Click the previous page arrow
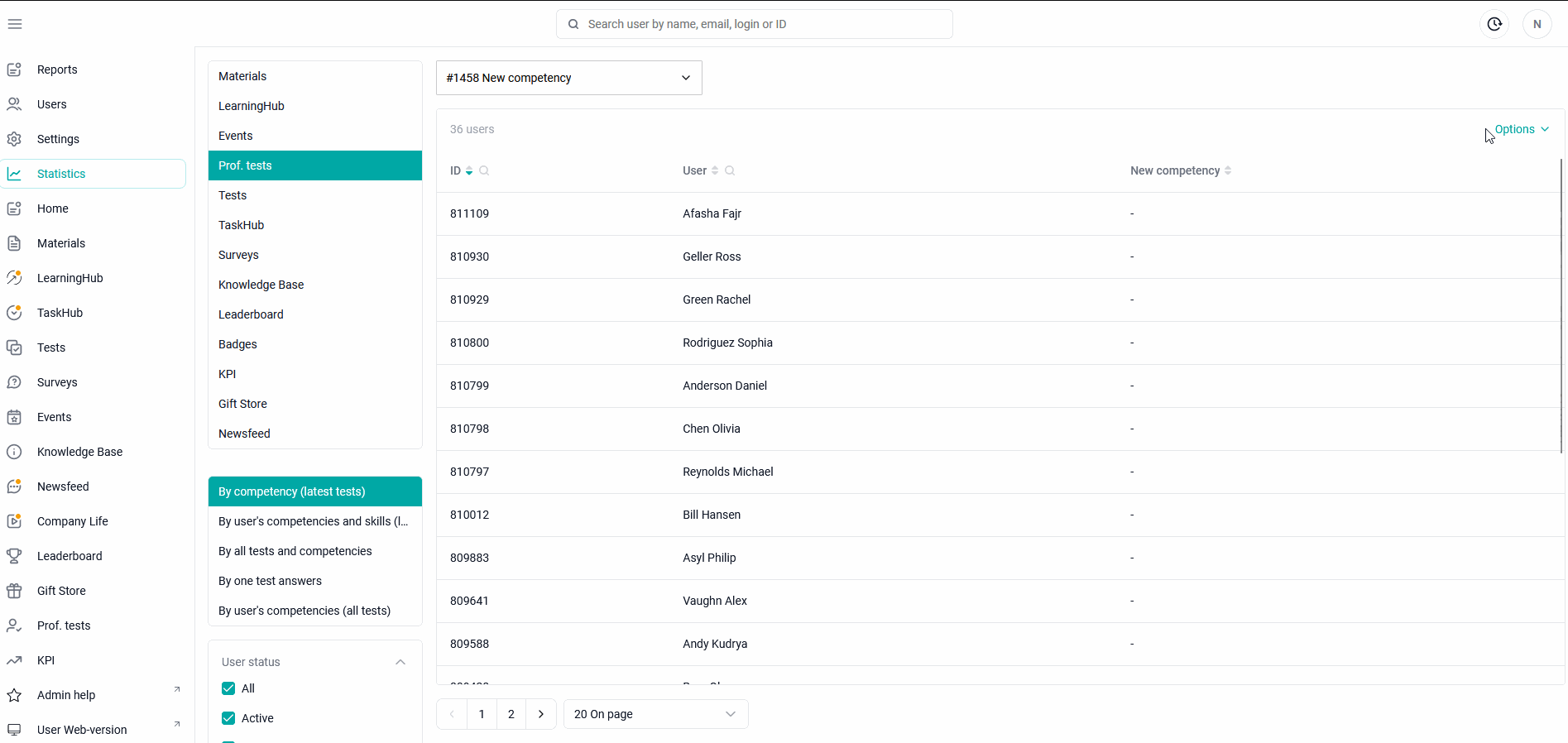Image resolution: width=1568 pixels, height=743 pixels. pos(452,714)
